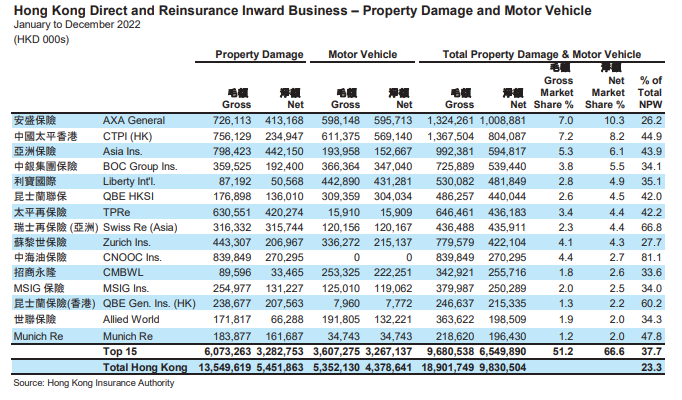Screen dimensions: 682x400
Task: Click the (HKD 000s) unit label
Action: point(41,38)
